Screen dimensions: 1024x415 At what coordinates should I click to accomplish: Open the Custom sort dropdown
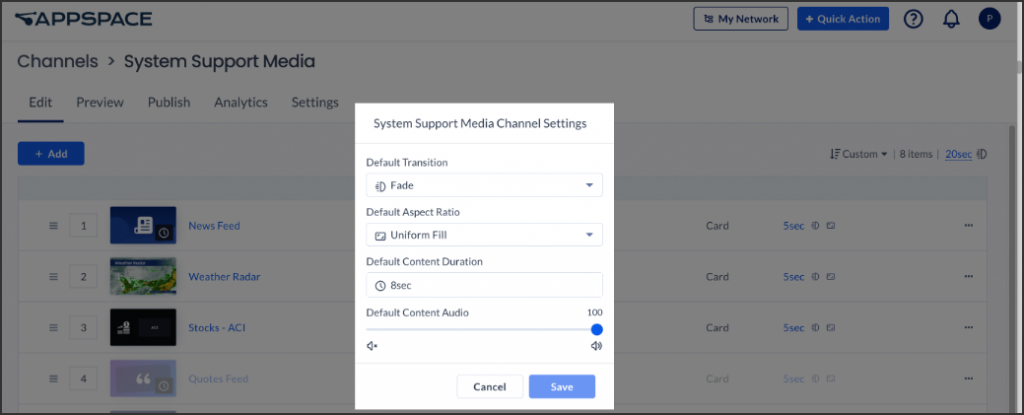coord(859,154)
